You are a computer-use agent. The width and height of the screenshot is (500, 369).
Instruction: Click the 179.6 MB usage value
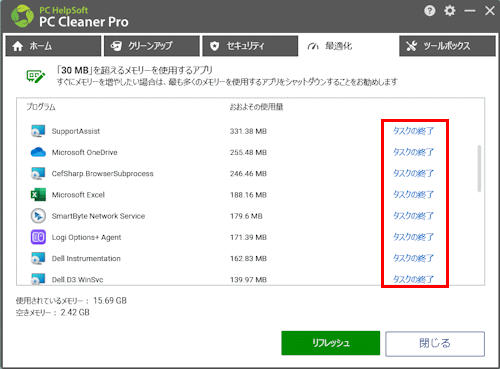tap(246, 216)
